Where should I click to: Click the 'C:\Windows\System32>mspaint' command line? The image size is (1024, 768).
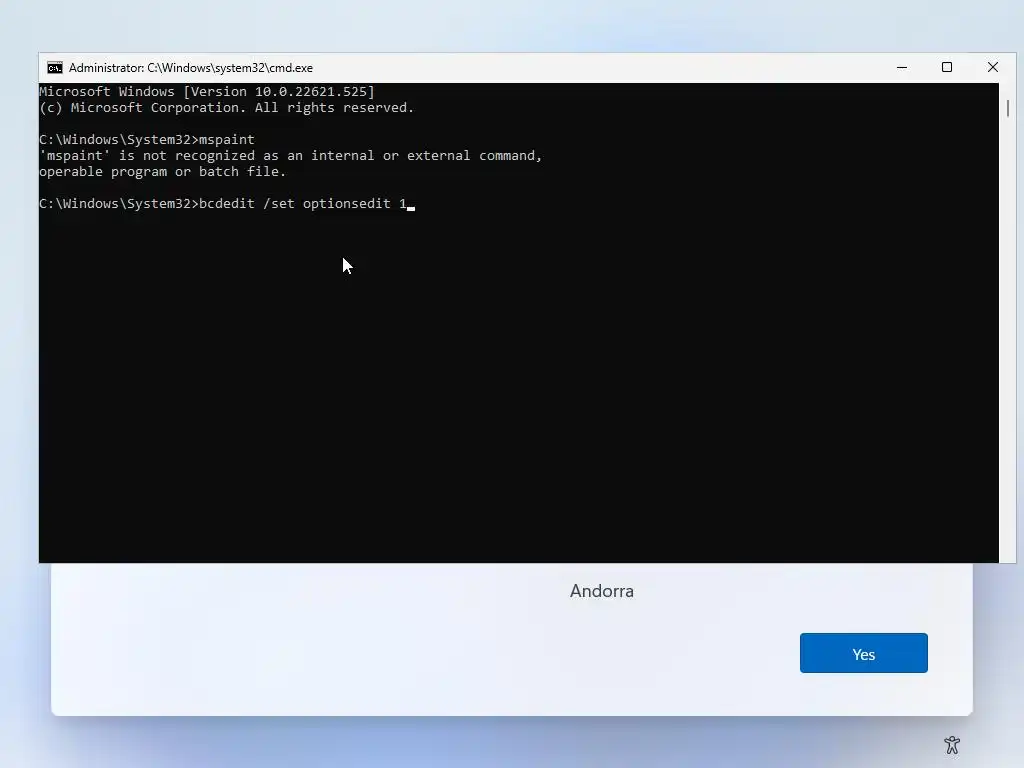tap(147, 140)
